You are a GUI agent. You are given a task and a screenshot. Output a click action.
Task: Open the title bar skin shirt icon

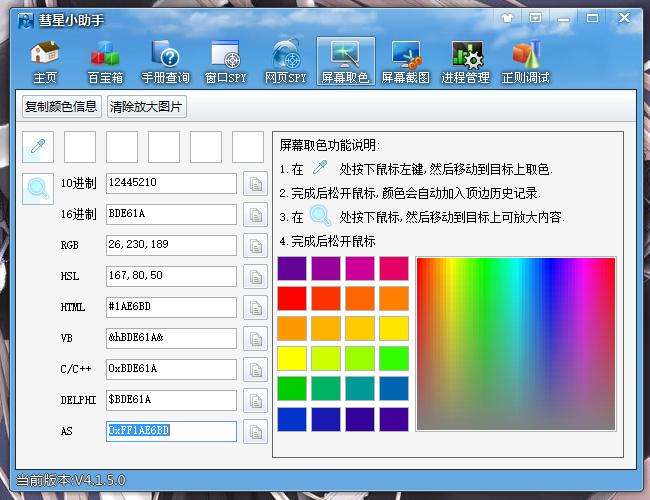508,17
